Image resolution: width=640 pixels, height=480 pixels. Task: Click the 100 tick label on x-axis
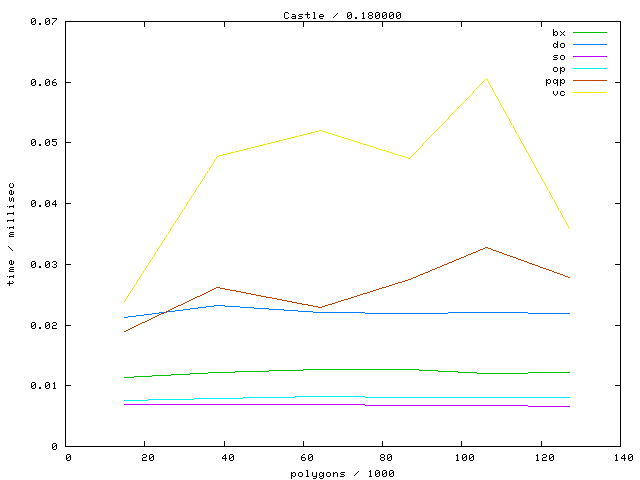coord(463,457)
